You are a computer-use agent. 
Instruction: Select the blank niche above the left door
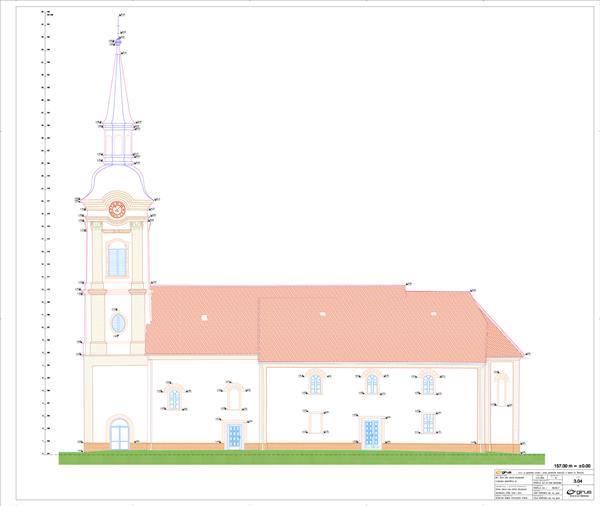pyautogui.click(x=234, y=397)
